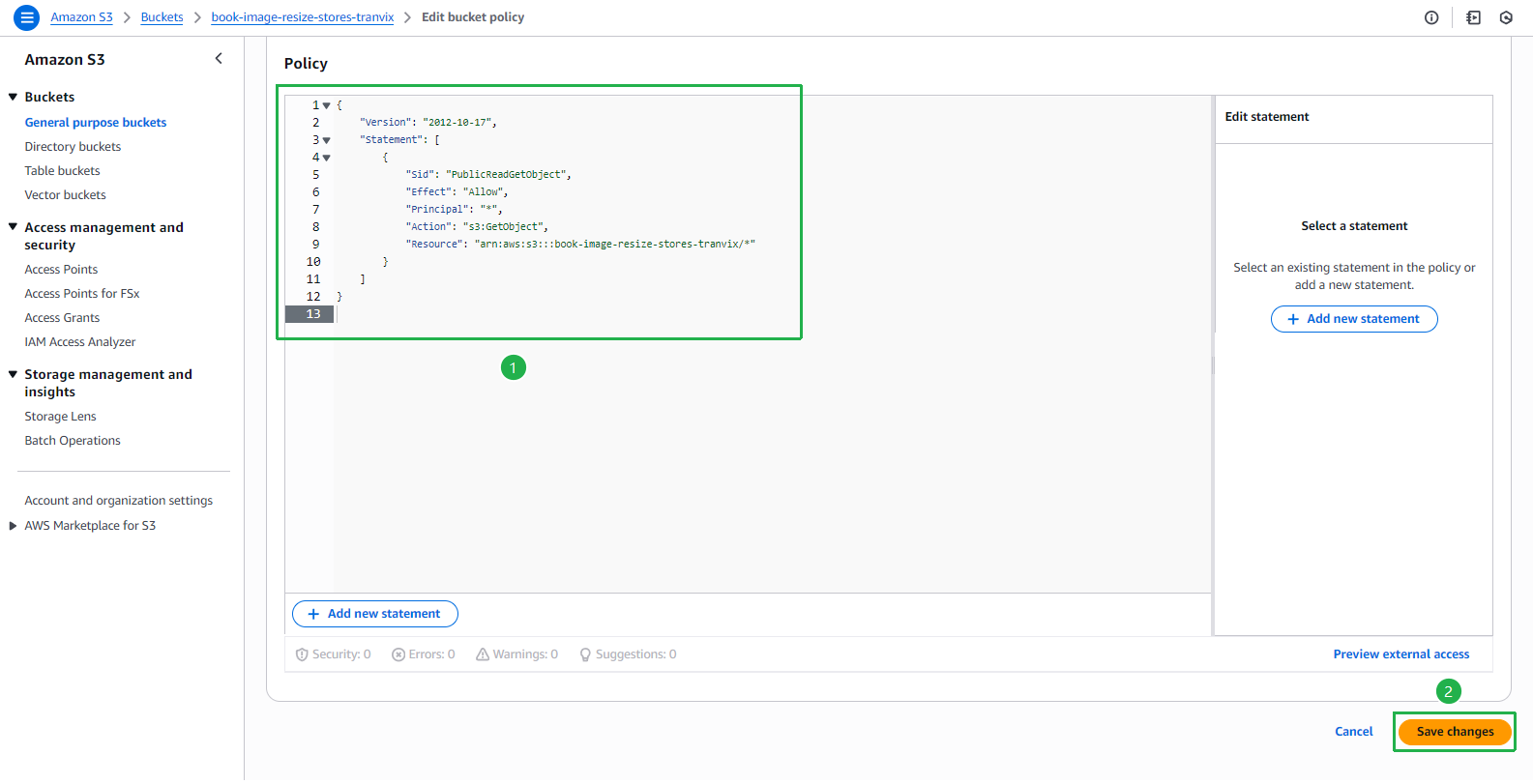Collapse Access management and security section
This screenshot has width=1533, height=784.
coord(13,227)
